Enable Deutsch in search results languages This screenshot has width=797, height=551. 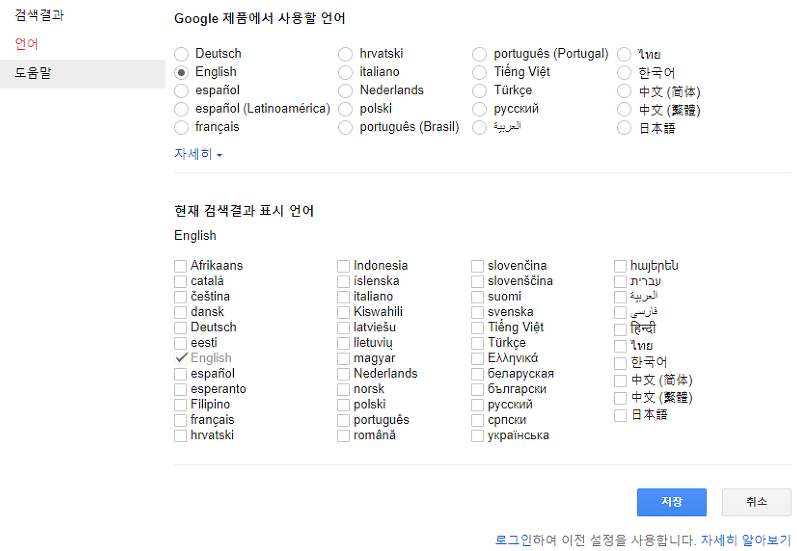180,327
